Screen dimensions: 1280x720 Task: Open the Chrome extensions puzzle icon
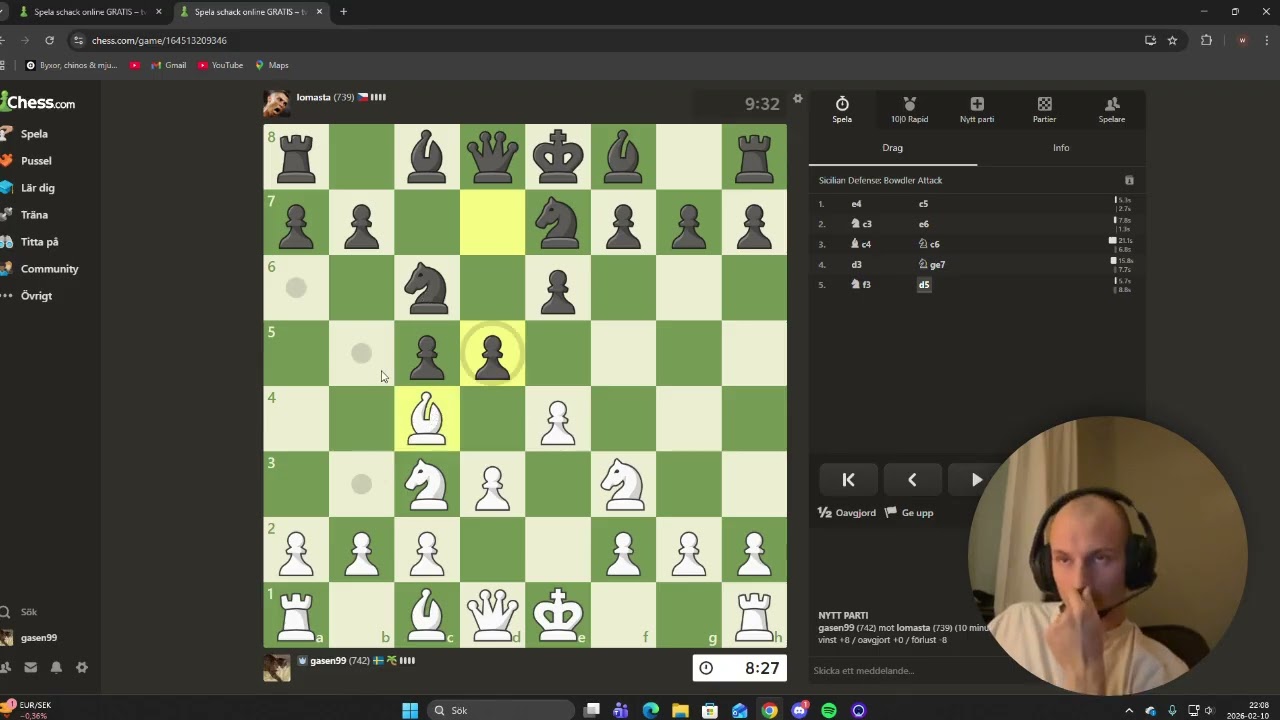pos(1206,40)
